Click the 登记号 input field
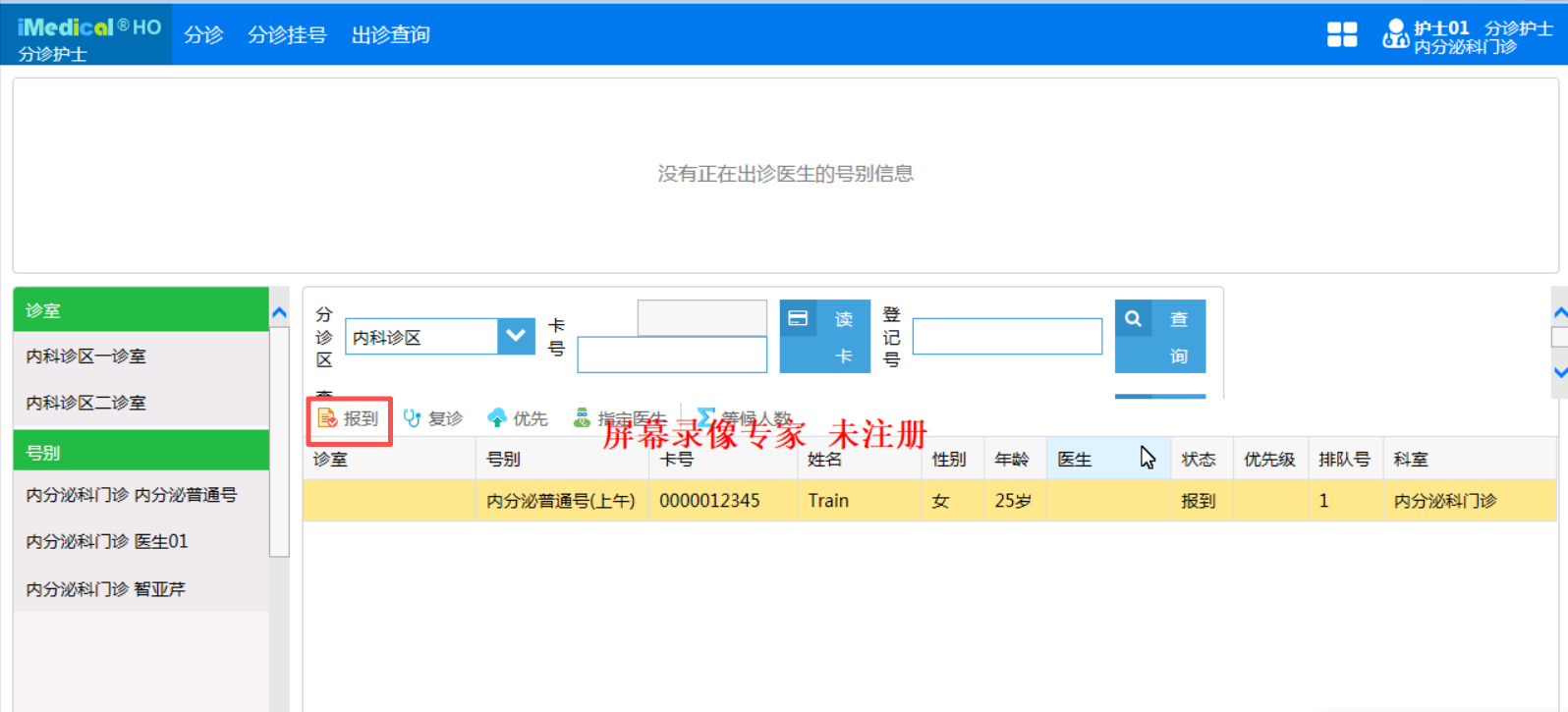1568x712 pixels. (1007, 336)
